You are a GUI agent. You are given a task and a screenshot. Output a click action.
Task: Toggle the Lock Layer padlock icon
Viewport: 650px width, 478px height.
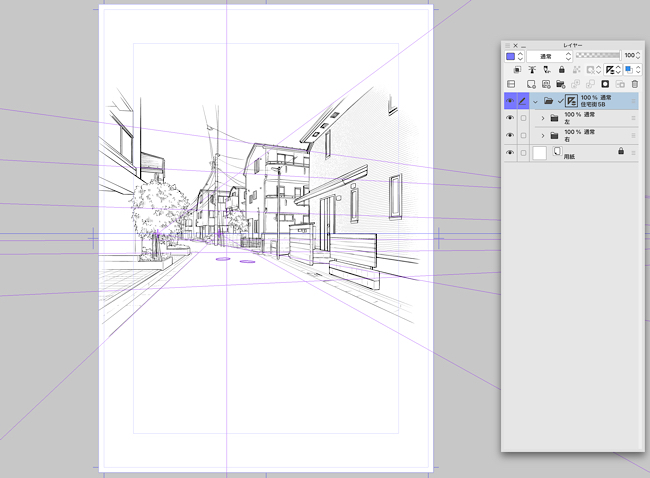click(562, 70)
